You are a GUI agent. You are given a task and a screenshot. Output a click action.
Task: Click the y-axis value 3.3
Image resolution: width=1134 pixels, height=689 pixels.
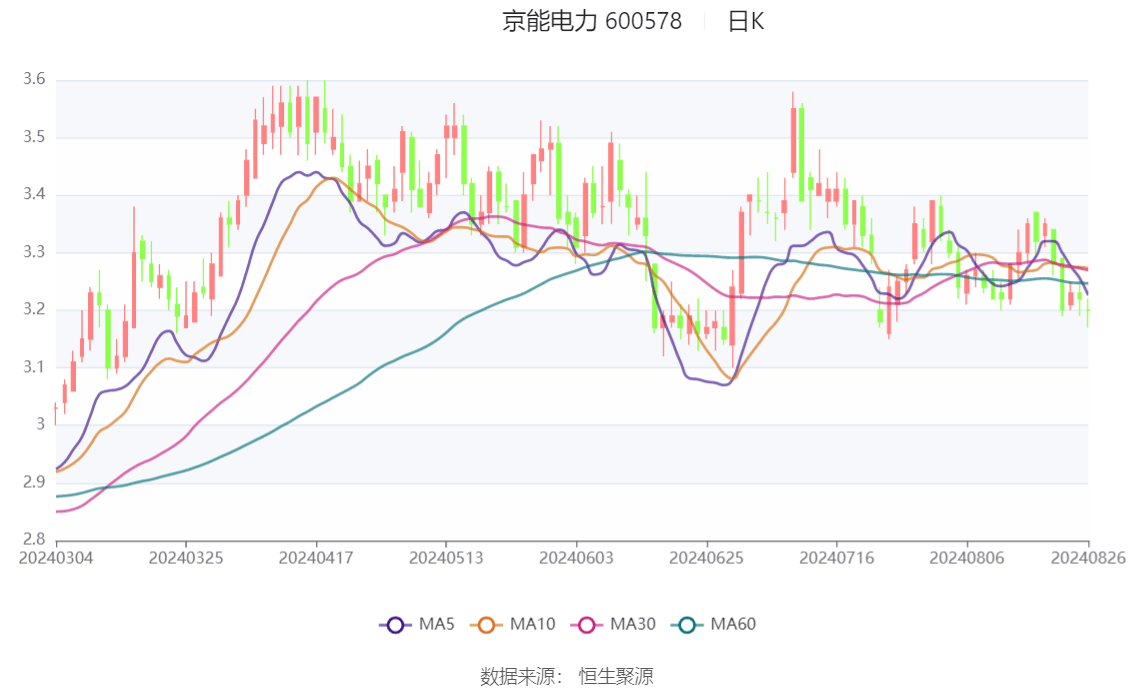click(34, 252)
